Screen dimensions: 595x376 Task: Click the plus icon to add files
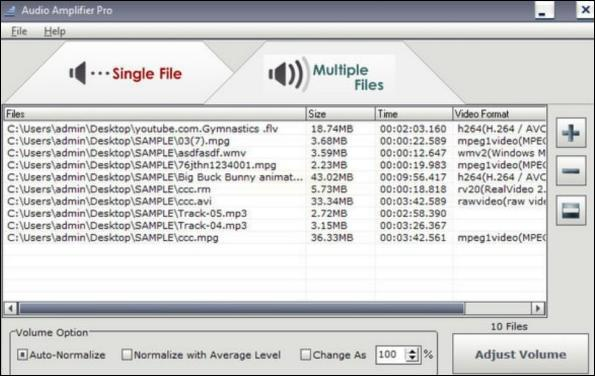pos(571,133)
